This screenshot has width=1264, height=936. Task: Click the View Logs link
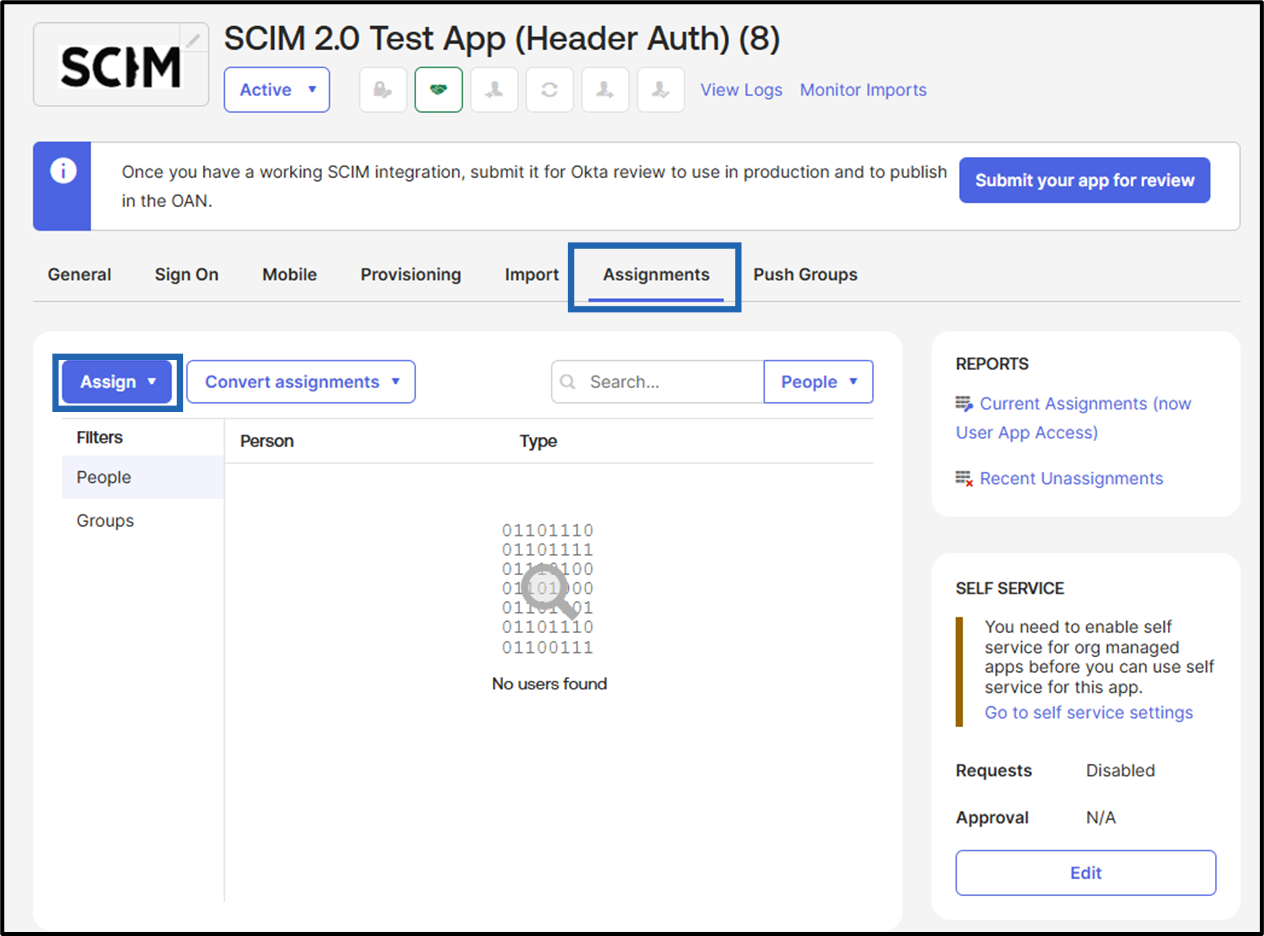pos(742,90)
